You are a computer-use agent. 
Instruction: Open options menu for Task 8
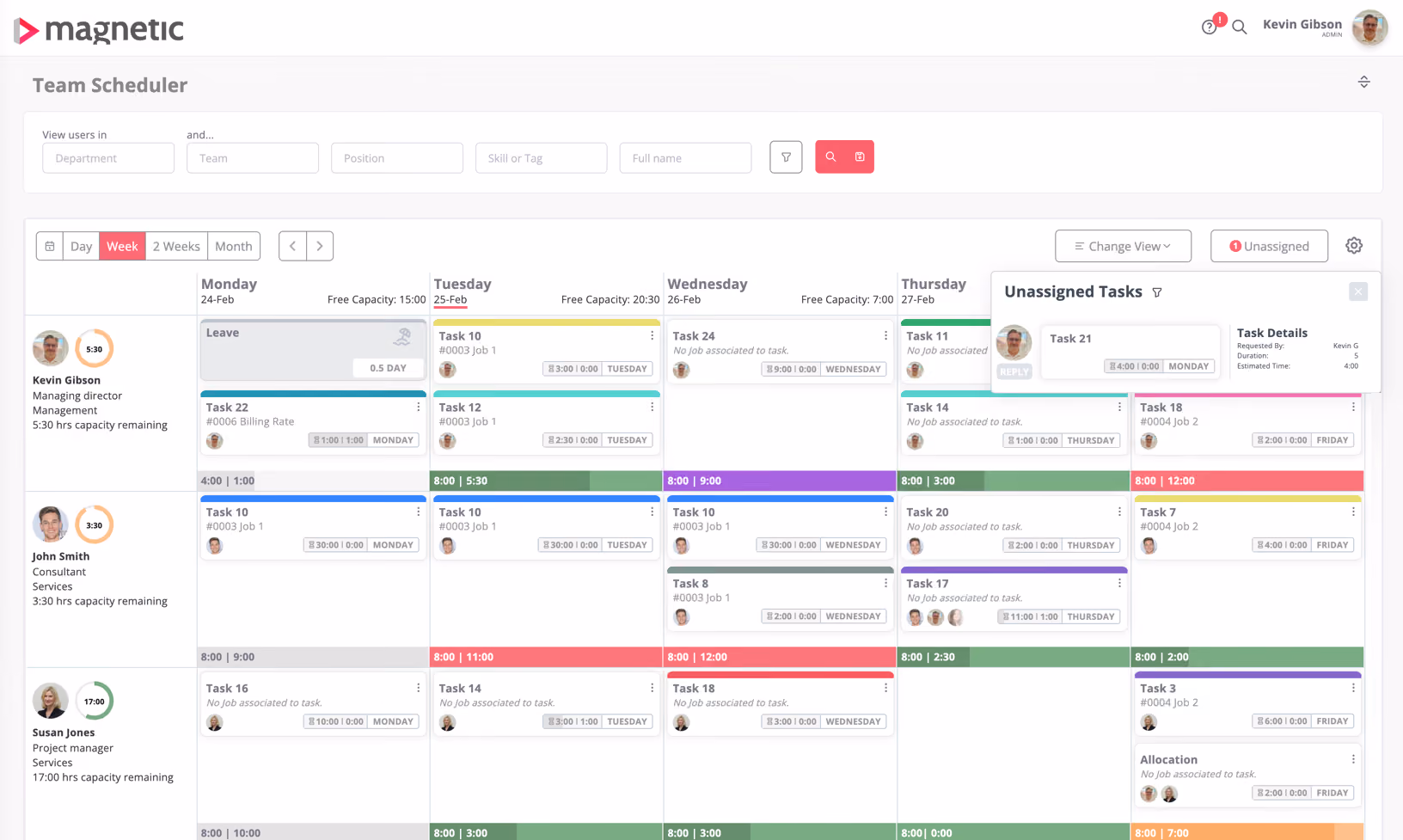click(x=886, y=584)
